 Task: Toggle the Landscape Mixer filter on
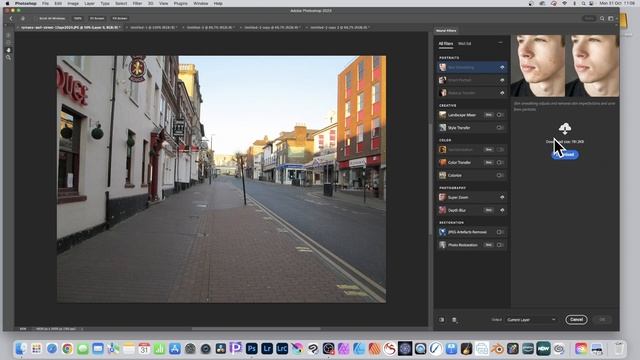(500, 115)
